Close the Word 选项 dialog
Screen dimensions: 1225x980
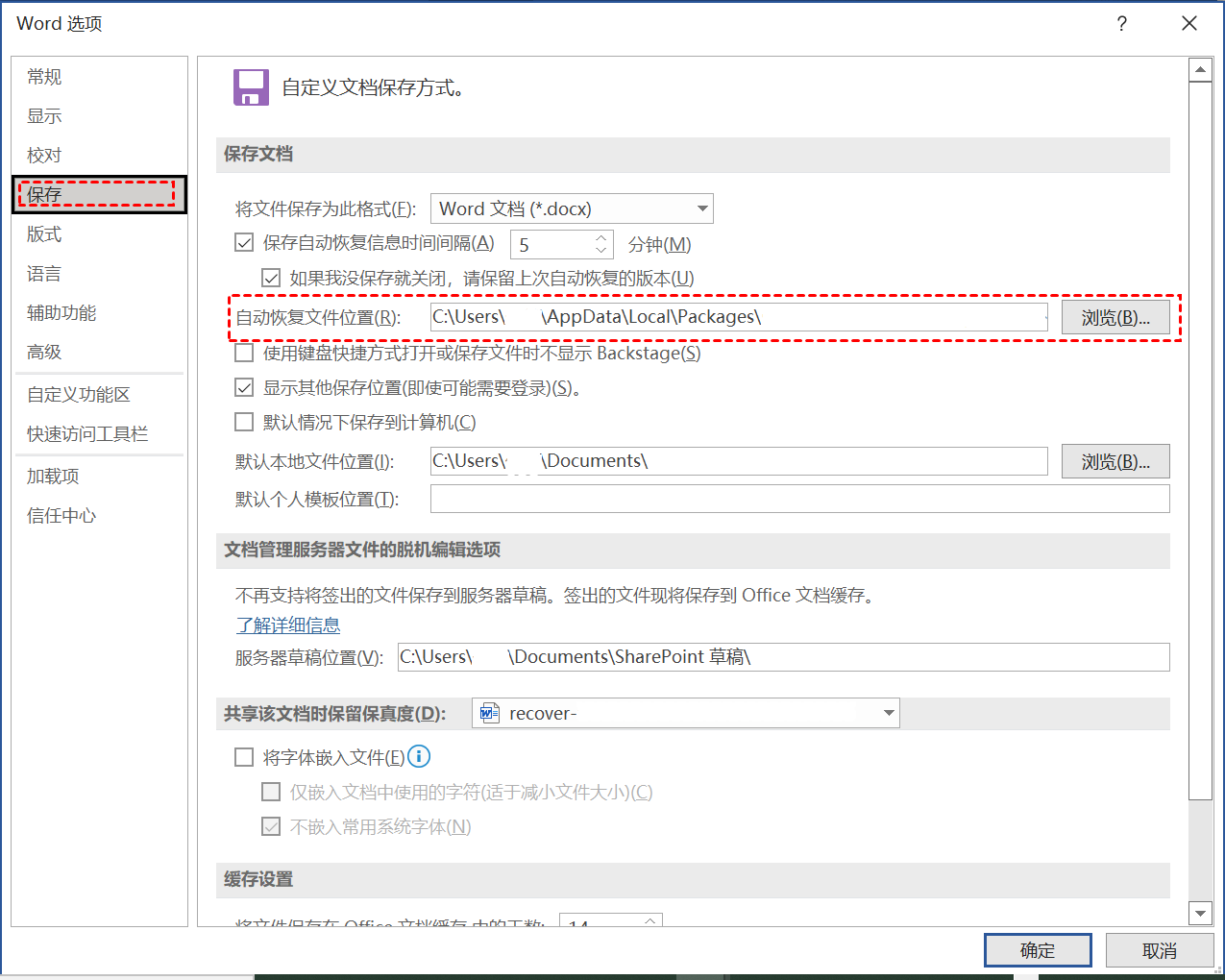tap(1189, 24)
